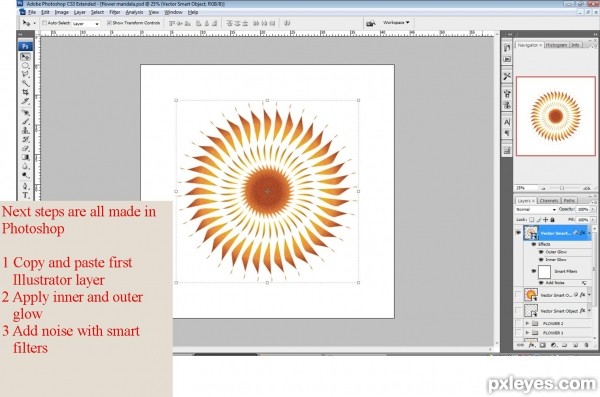Select the Dodge tool
The image size is (600, 397).
[x=25, y=175]
